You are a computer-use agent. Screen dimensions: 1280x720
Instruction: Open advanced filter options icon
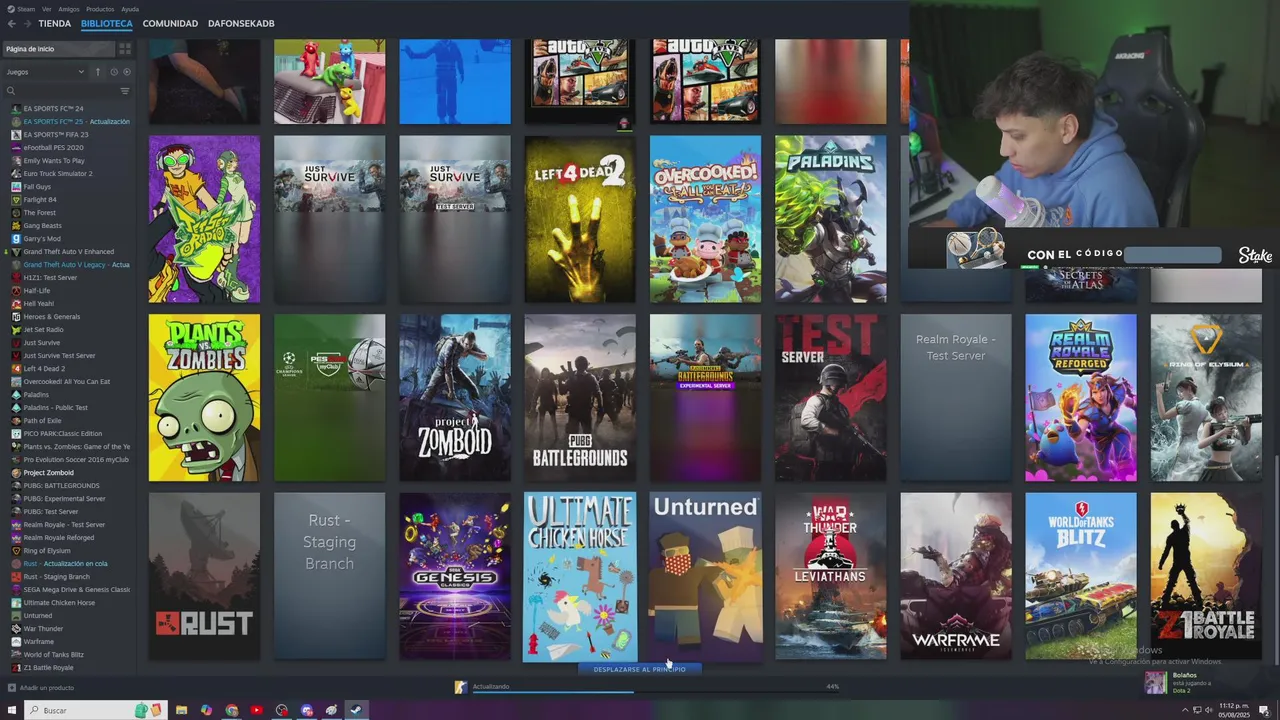[x=125, y=91]
